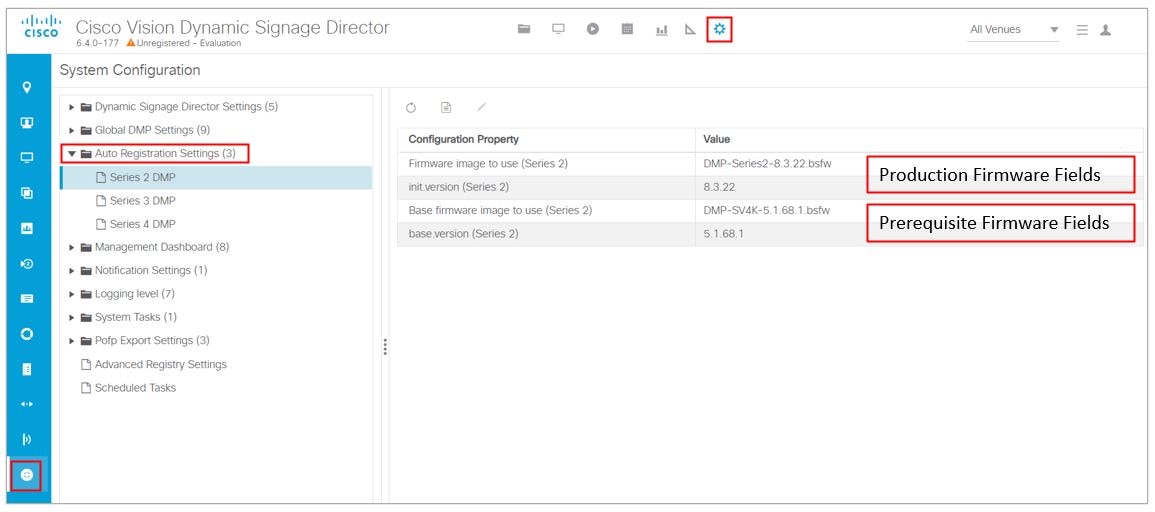Click the text card icon in left sidebar
Image resolution: width=1155 pixels, height=512 pixels.
coord(27,298)
